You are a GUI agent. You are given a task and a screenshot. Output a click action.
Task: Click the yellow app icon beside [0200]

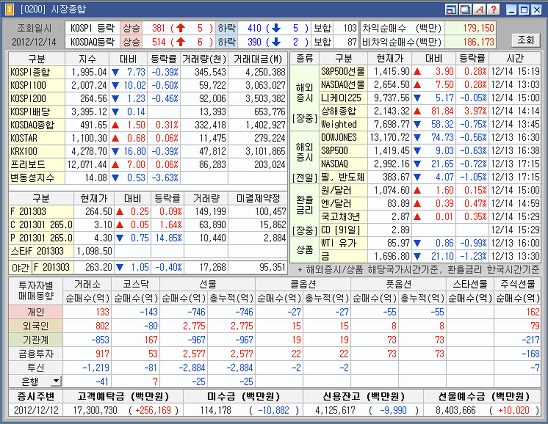click(9, 9)
